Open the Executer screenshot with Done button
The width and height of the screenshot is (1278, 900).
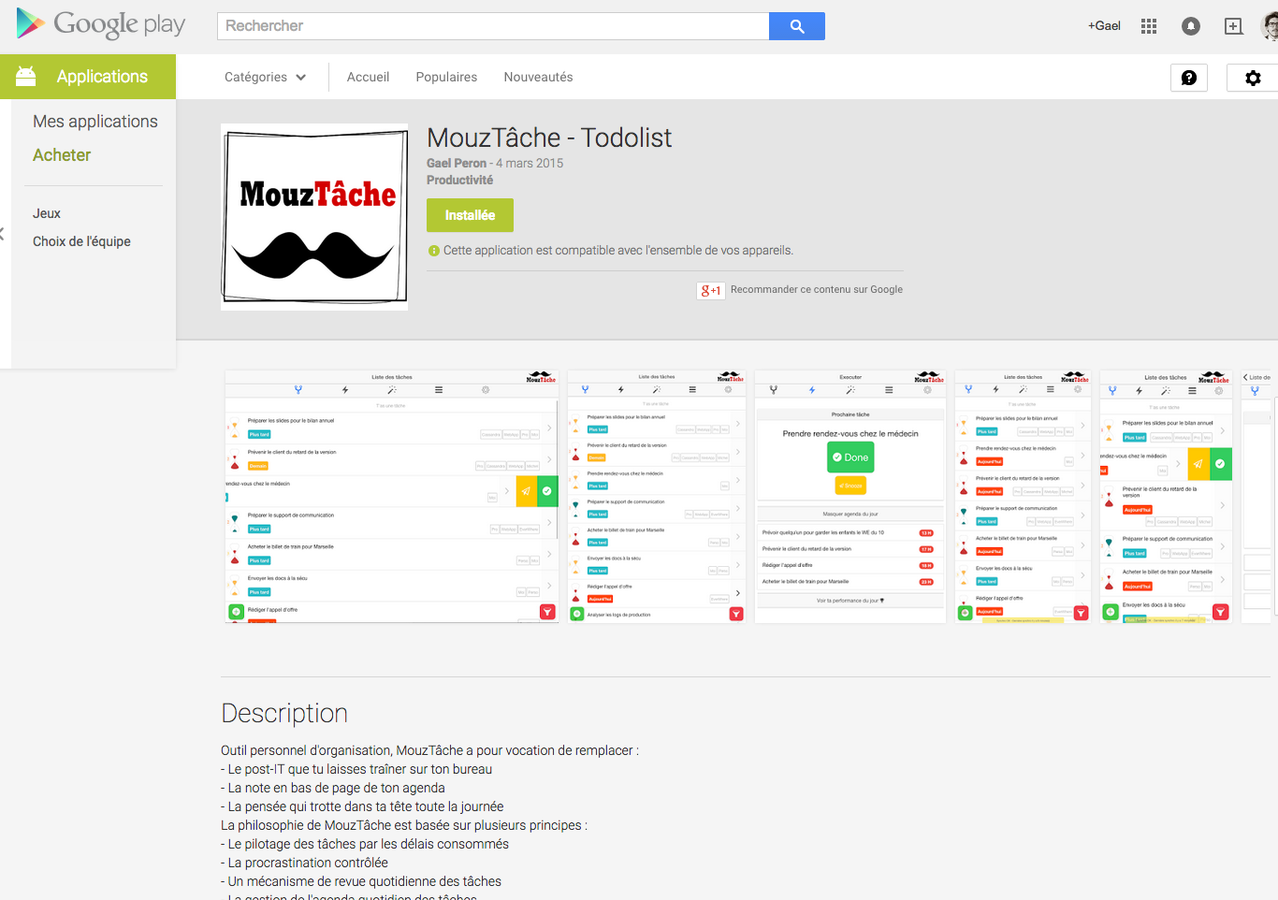[850, 497]
